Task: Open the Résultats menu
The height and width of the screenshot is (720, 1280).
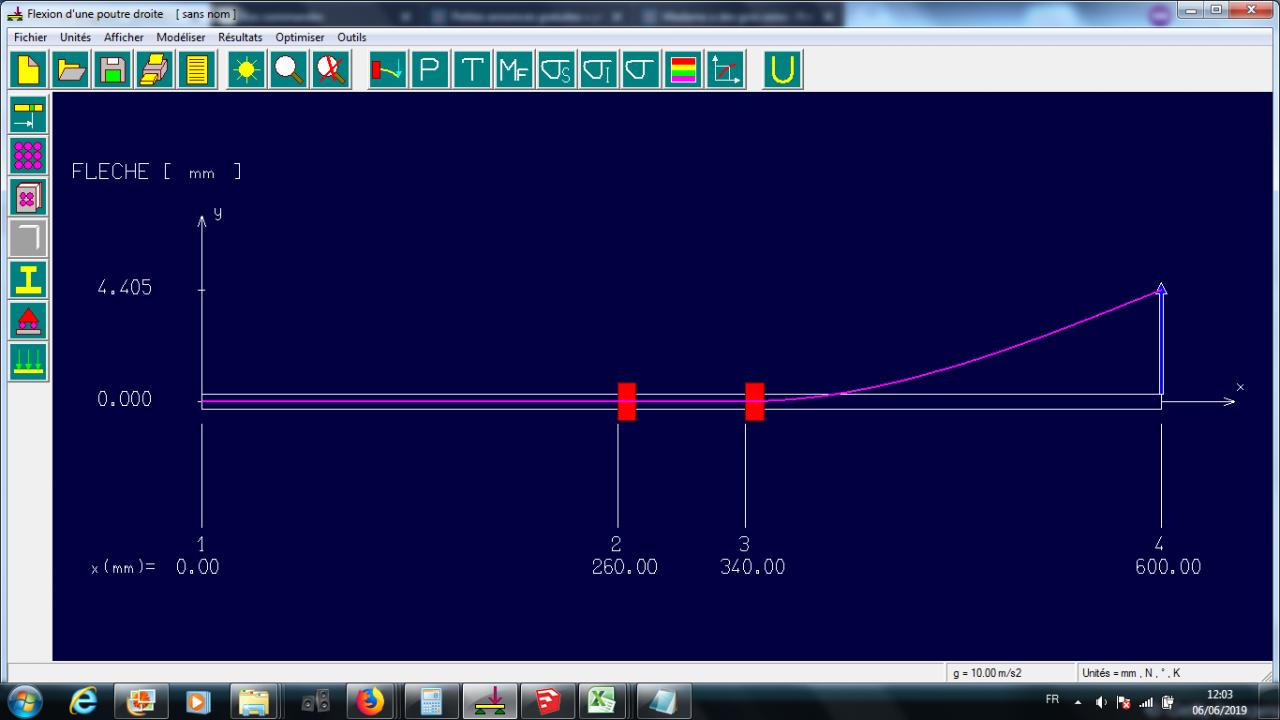Action: pyautogui.click(x=240, y=37)
